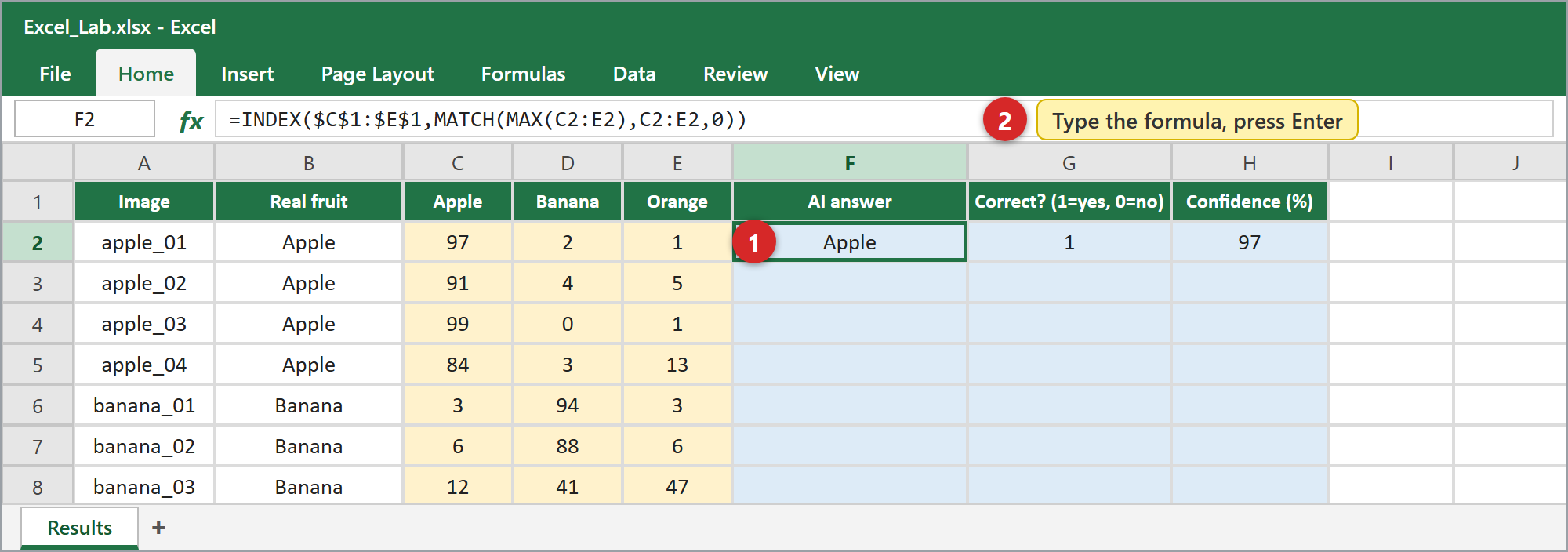Click Banana score 88 in row 7
This screenshot has height=552, width=1568.
point(568,446)
